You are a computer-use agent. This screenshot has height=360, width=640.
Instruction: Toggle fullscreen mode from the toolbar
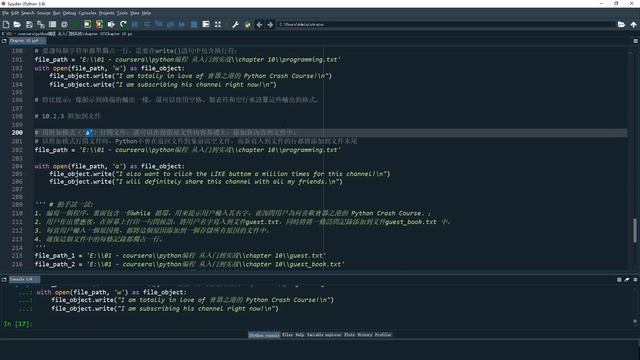[x=218, y=24]
